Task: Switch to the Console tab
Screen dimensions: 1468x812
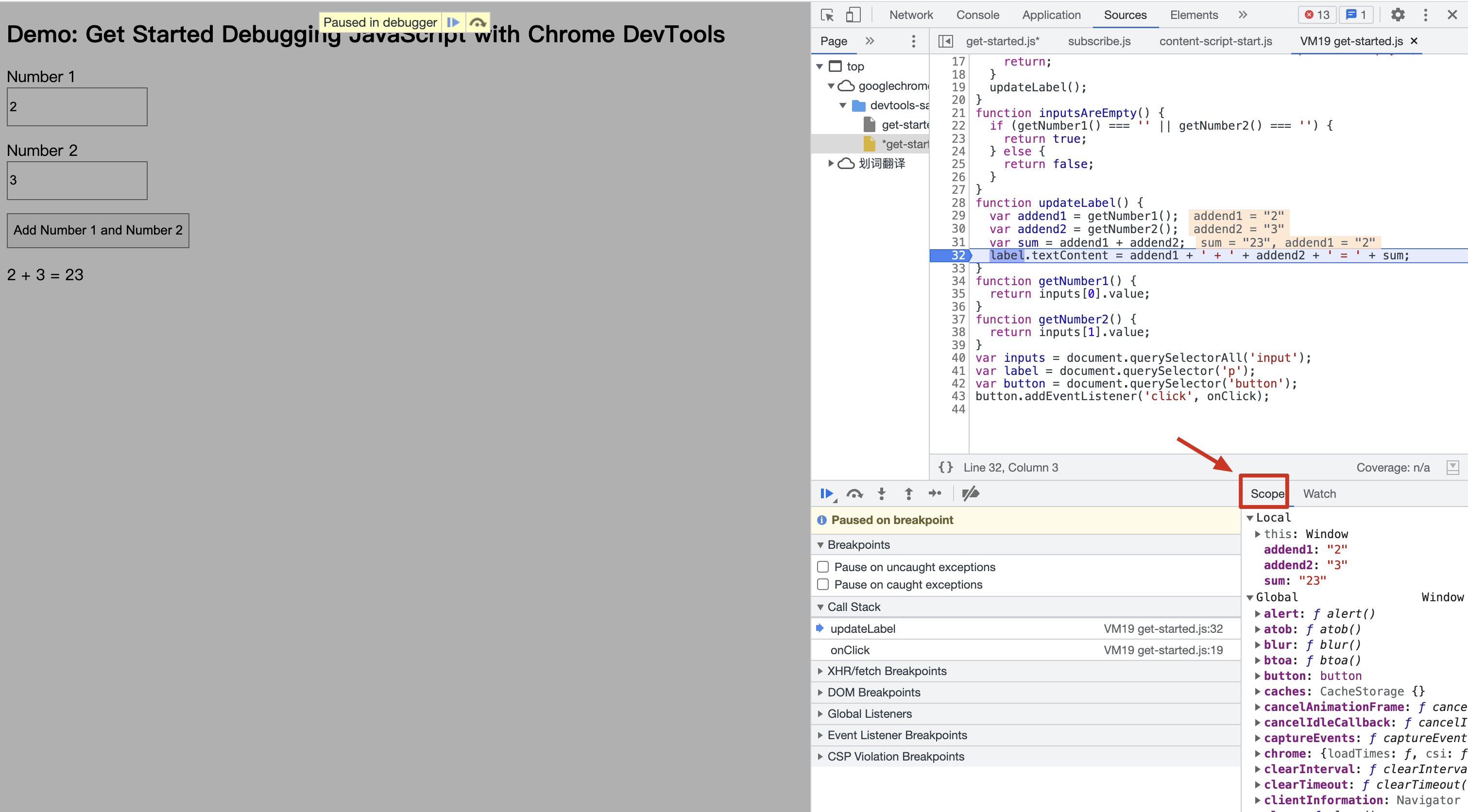Action: click(977, 15)
